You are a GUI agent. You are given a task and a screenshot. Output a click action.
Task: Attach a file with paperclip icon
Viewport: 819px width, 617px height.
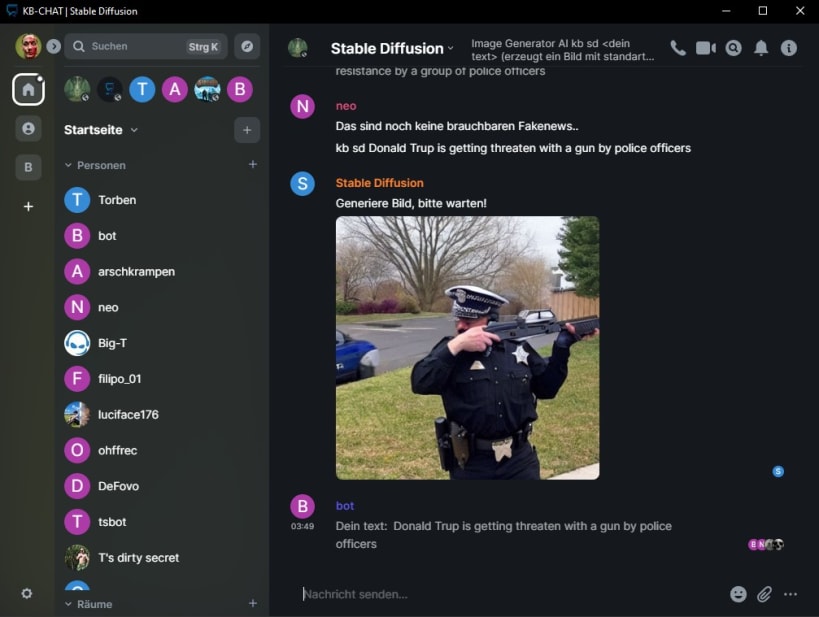[x=764, y=594]
